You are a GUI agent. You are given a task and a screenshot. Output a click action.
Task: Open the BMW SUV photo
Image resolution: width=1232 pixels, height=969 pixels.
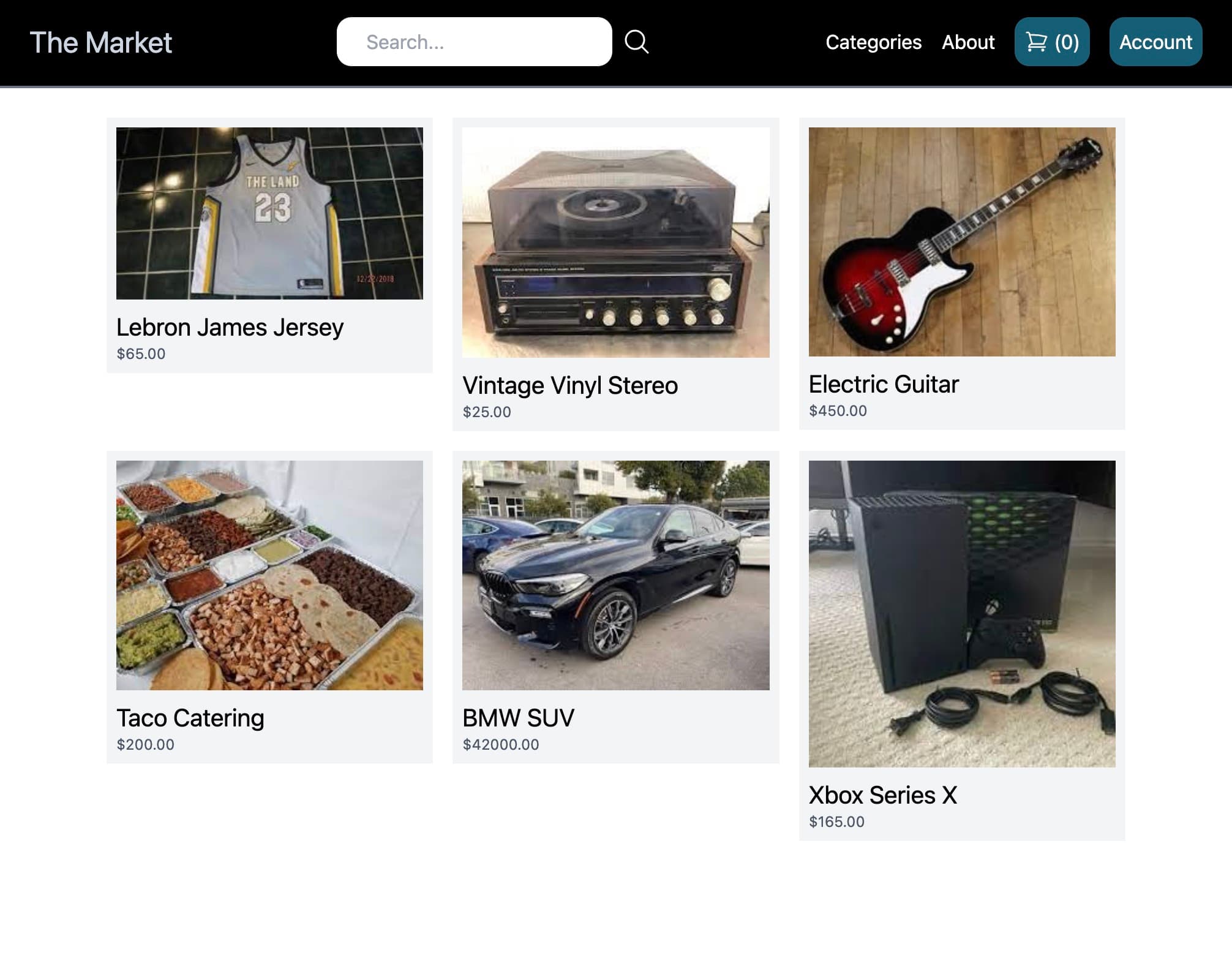coord(615,575)
